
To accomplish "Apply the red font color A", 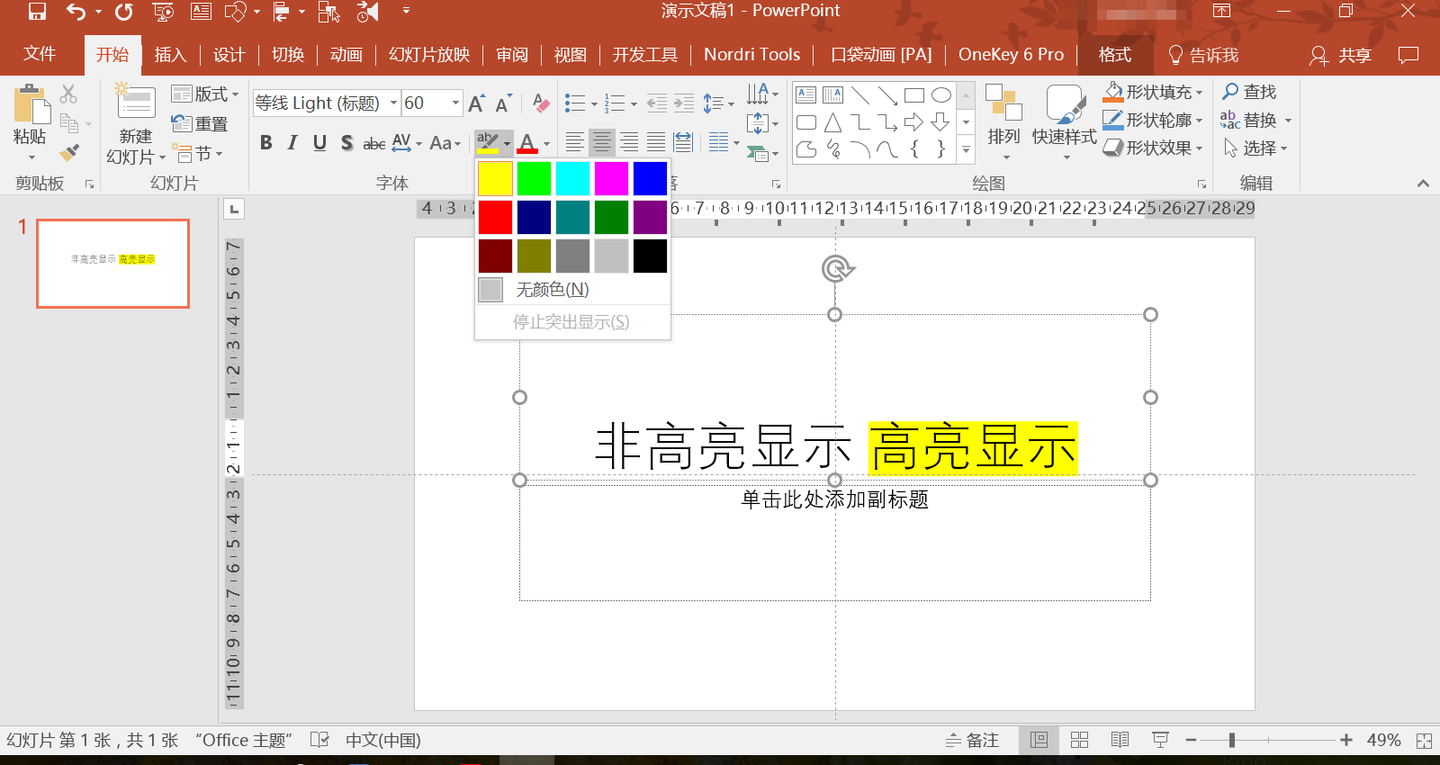I will [x=528, y=143].
